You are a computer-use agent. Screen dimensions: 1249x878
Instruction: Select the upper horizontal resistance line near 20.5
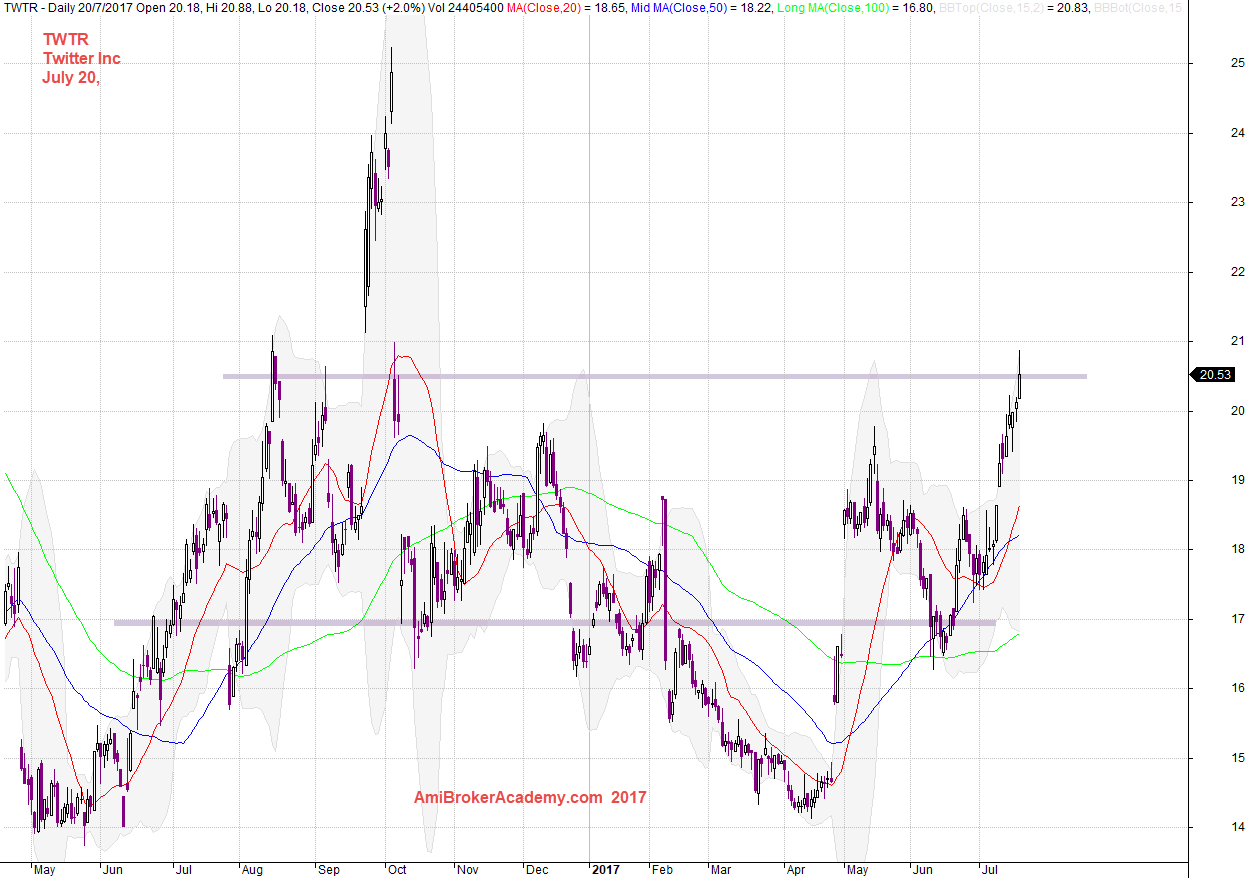[654, 376]
